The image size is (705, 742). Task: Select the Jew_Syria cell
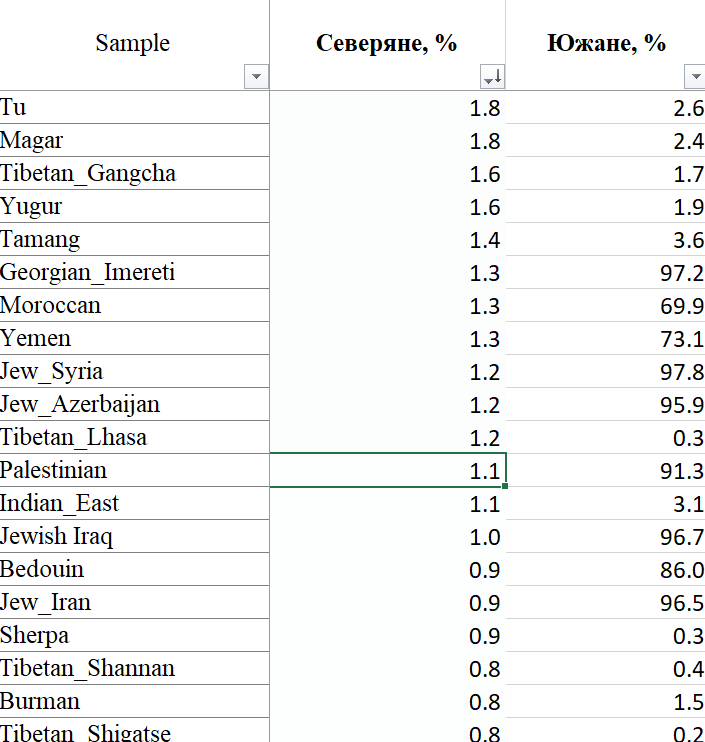(x=134, y=371)
